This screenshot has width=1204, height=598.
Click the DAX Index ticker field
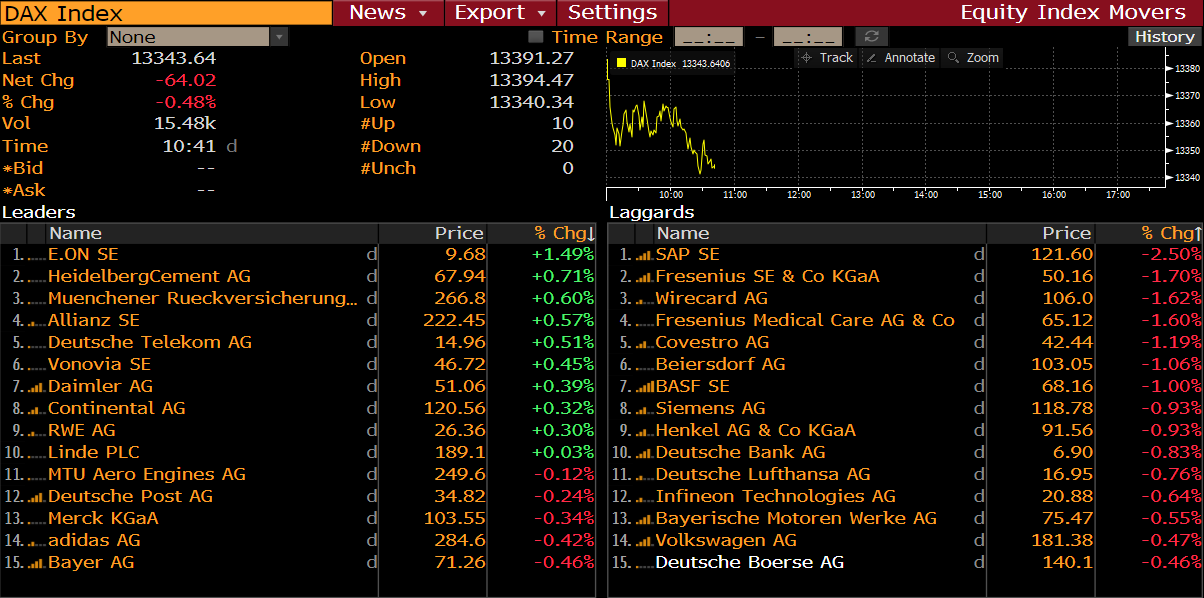[x=166, y=13]
